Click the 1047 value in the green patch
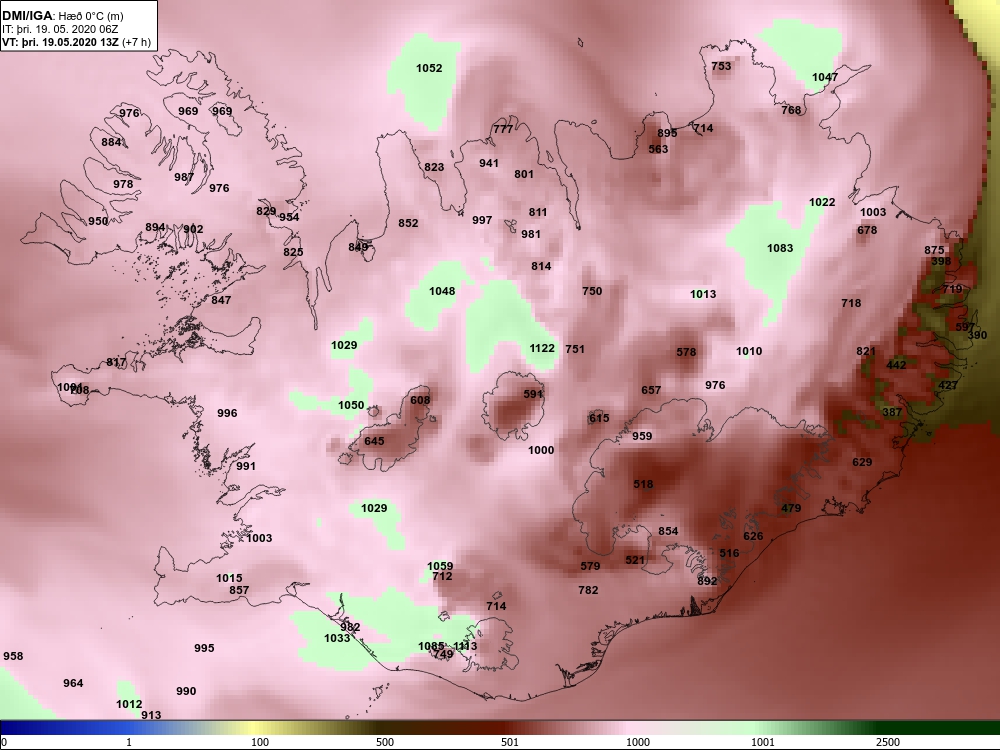The image size is (1000, 750). tap(825, 77)
